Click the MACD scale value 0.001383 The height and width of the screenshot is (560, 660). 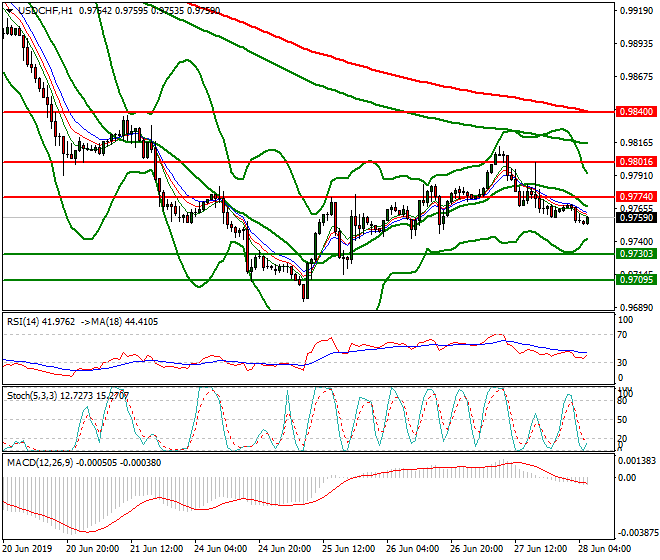[637, 461]
